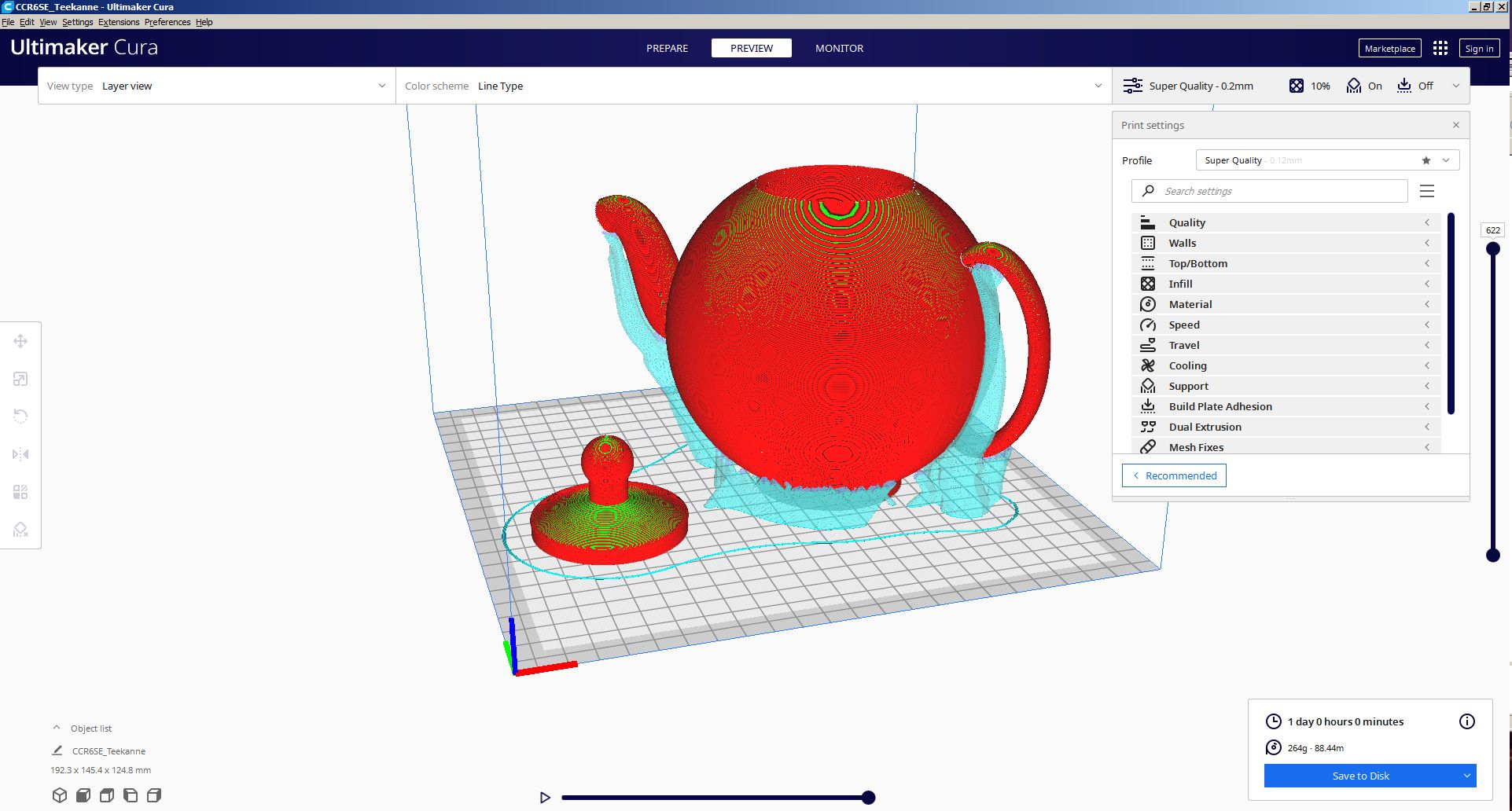Select the Move tool in left toolbar

[x=20, y=341]
